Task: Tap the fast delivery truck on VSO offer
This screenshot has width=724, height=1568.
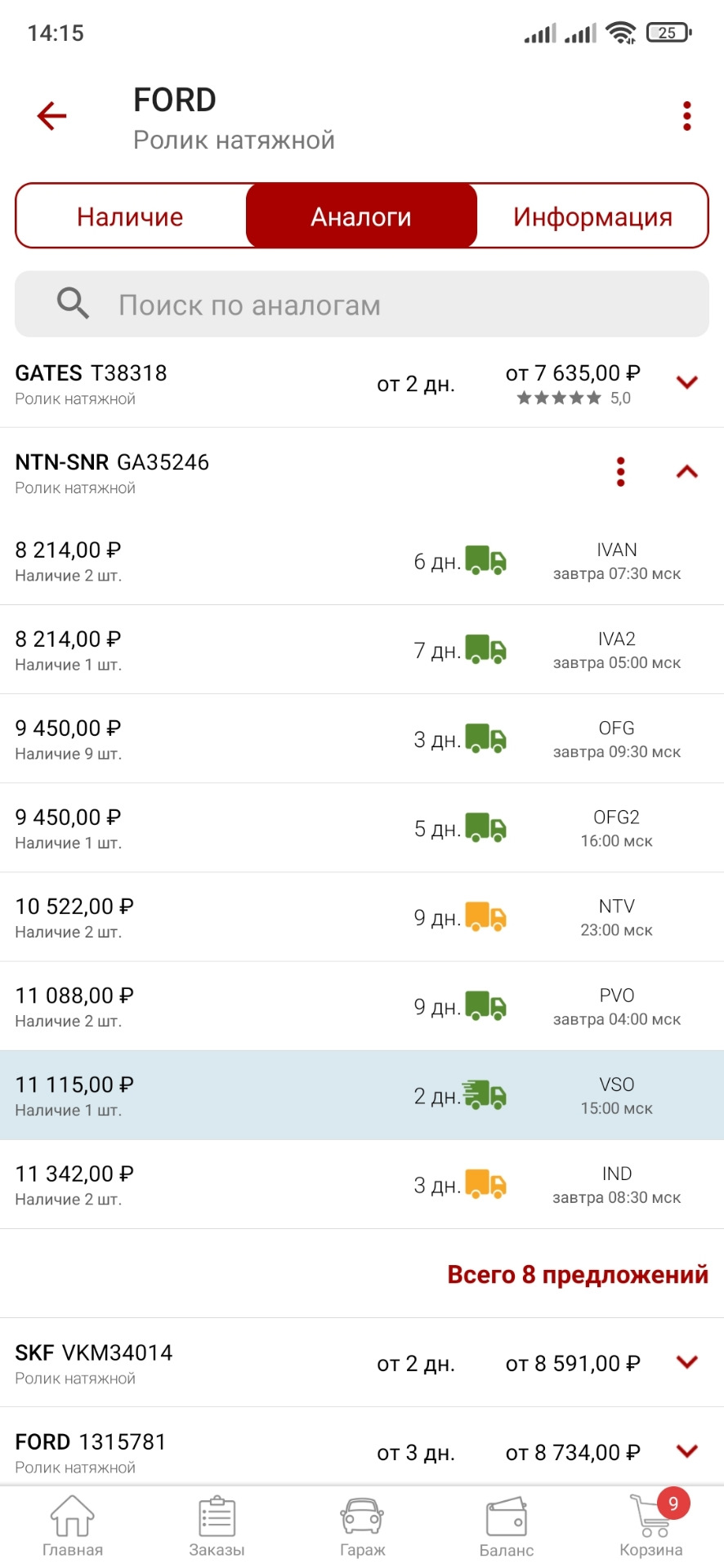Action: [485, 1095]
